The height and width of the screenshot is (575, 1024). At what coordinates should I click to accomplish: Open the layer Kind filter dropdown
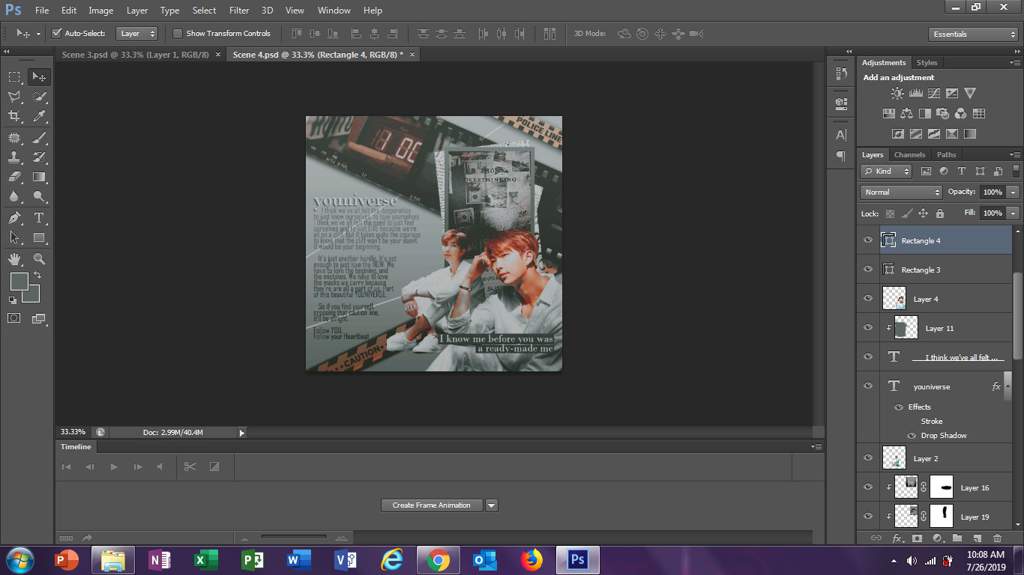pyautogui.click(x=886, y=171)
